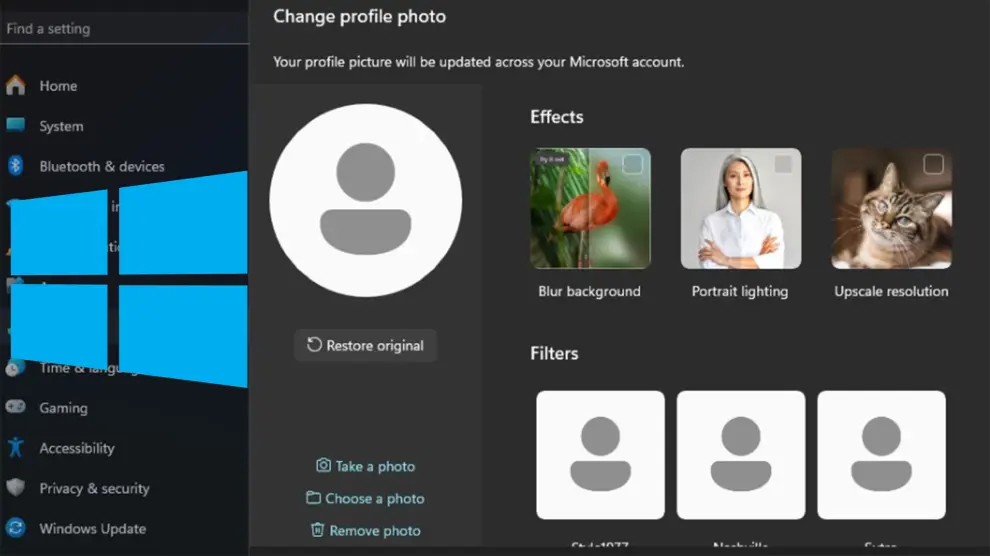Open Bluetooth & devices settings
This screenshot has height=556, width=990.
pyautogui.click(x=101, y=166)
